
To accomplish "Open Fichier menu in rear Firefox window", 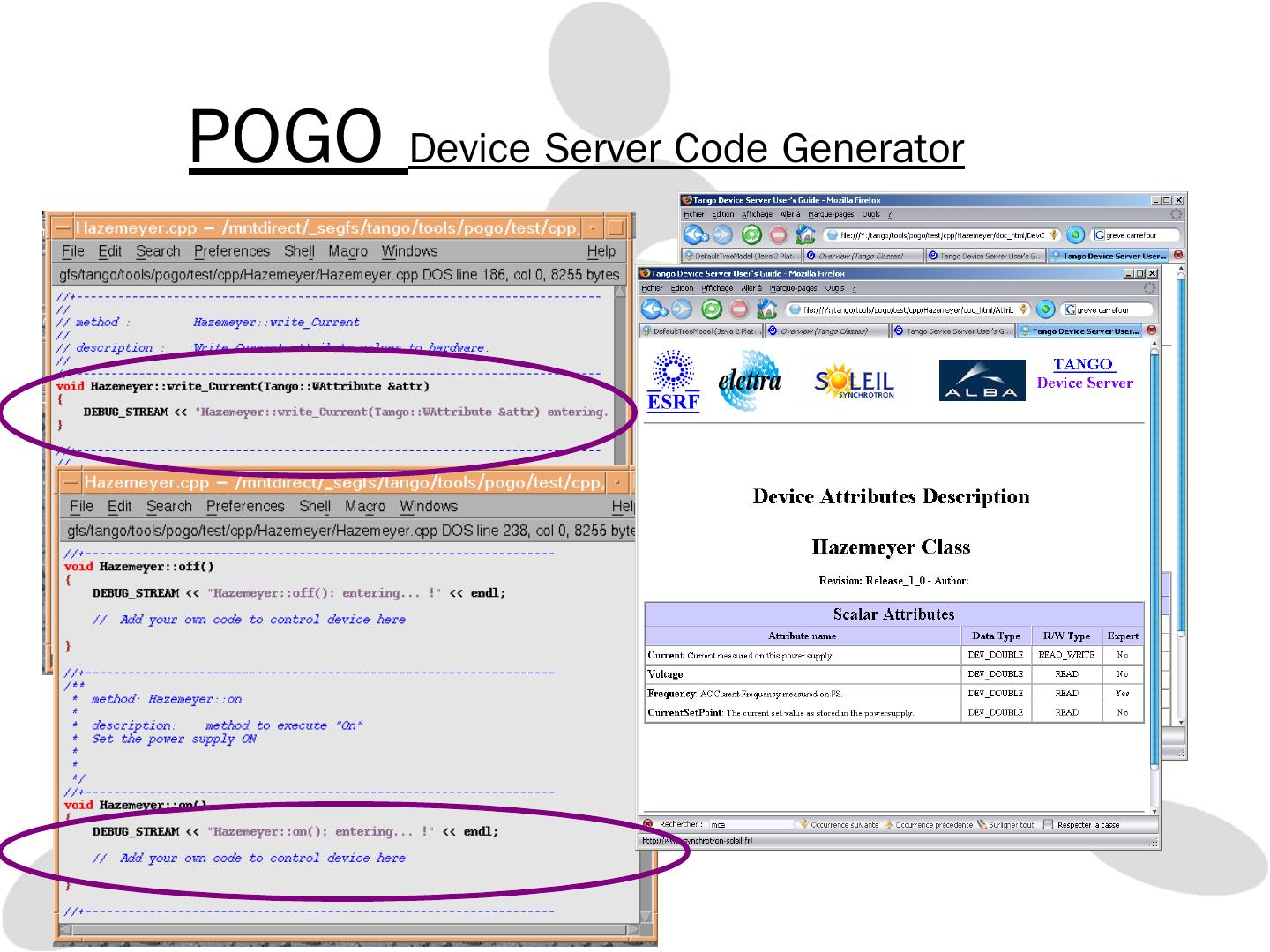I will click(x=694, y=214).
